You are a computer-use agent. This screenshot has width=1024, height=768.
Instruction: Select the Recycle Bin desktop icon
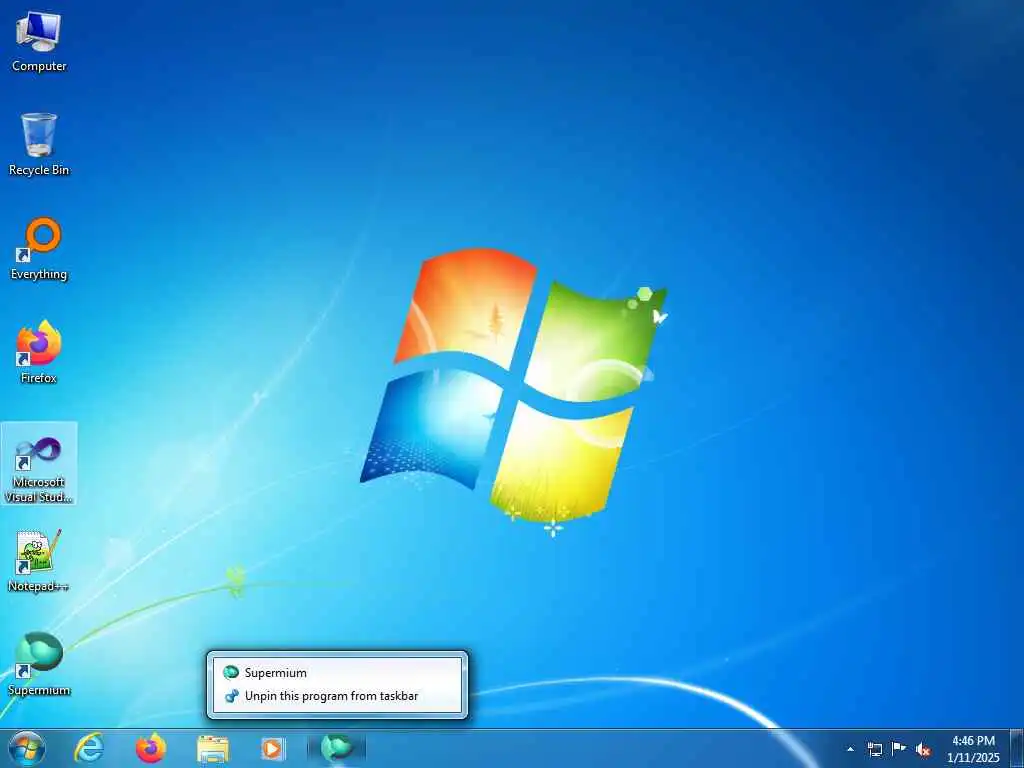click(39, 144)
